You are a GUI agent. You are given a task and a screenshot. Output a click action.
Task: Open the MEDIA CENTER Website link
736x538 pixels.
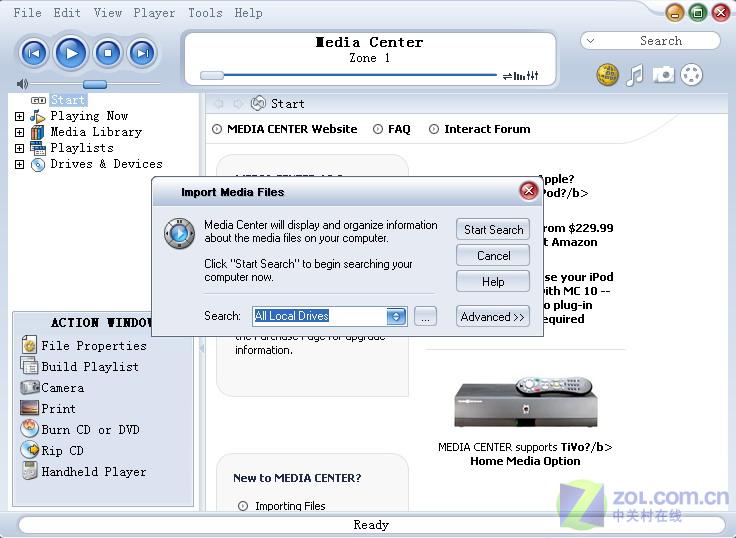point(292,129)
